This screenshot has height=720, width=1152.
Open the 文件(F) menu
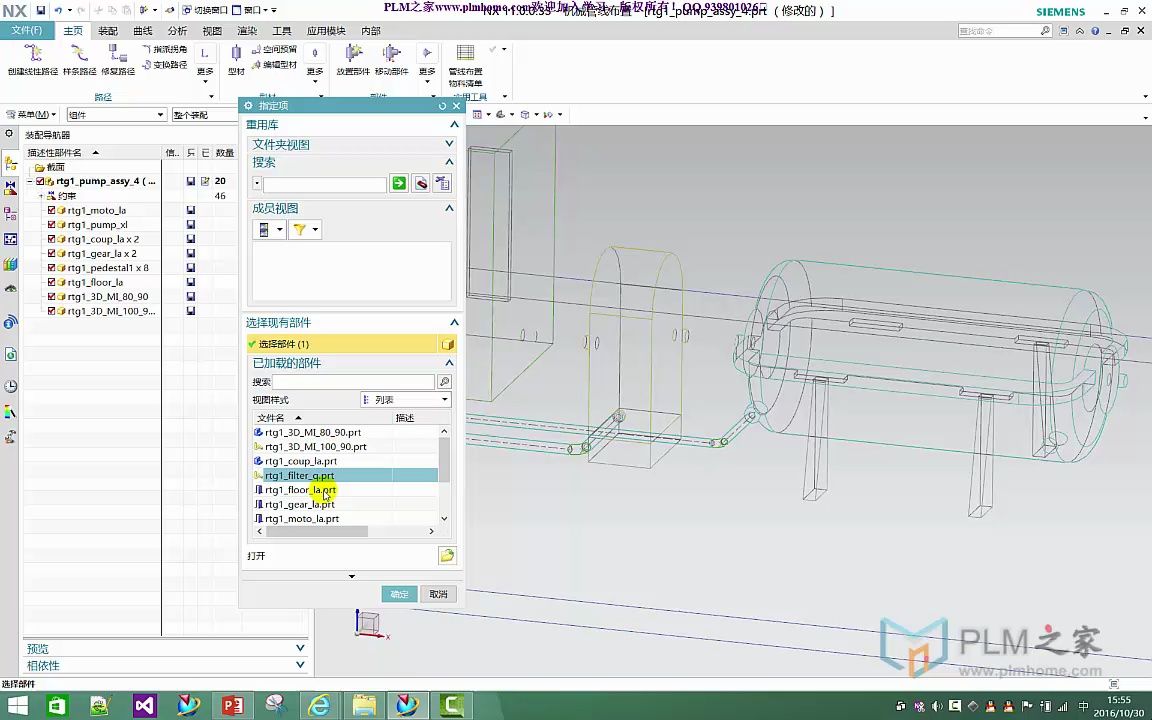pos(27,31)
